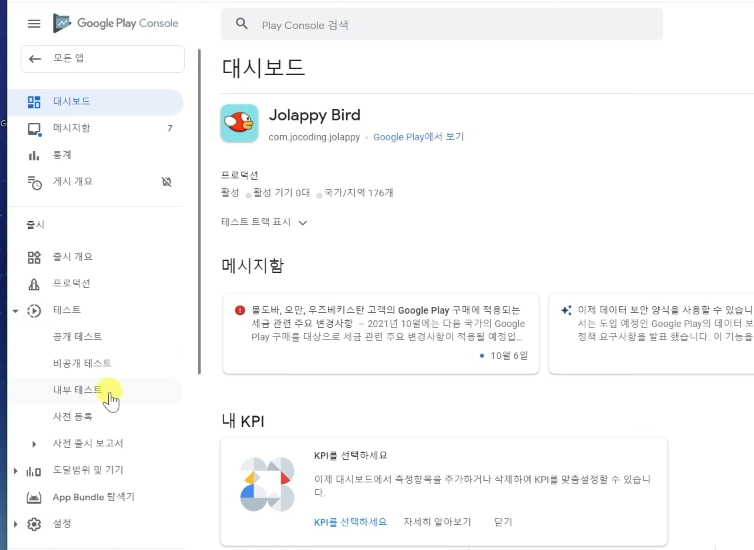Click the 10월 6일 date on message
The image size is (754, 550).
[x=509, y=356]
